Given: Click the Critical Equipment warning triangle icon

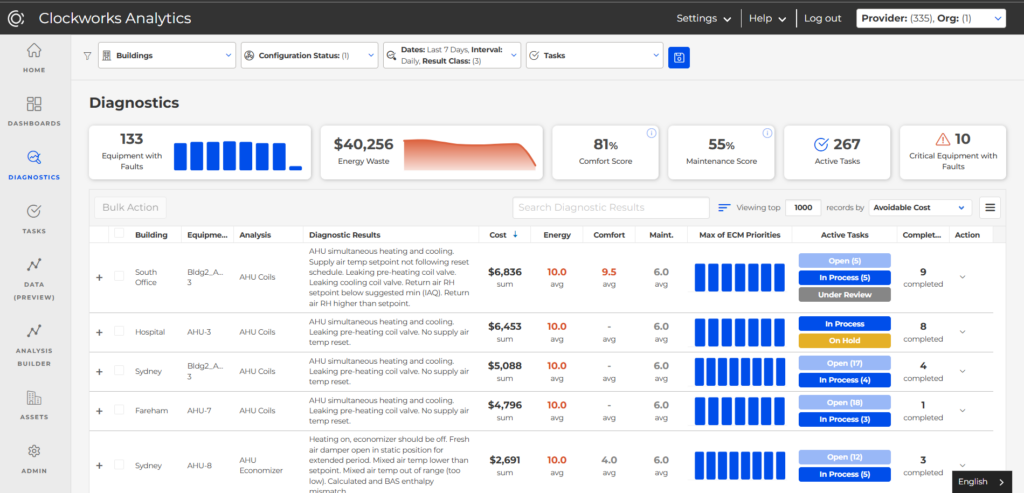Looking at the screenshot, I should (942, 139).
